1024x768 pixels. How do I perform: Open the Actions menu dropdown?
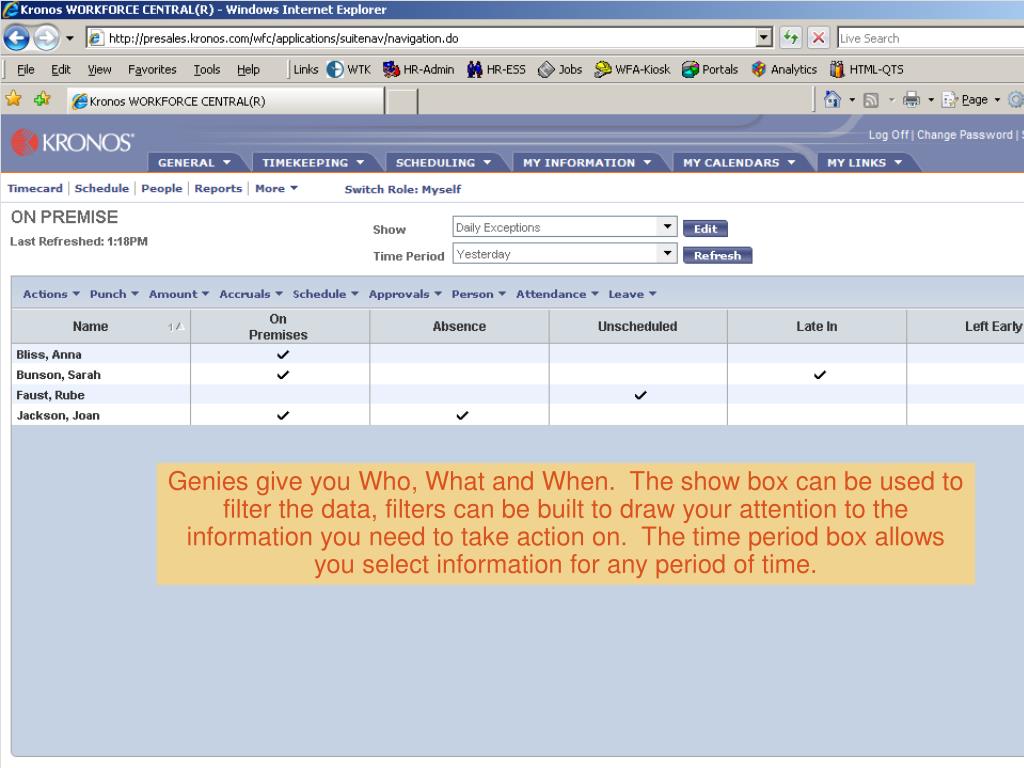51,294
